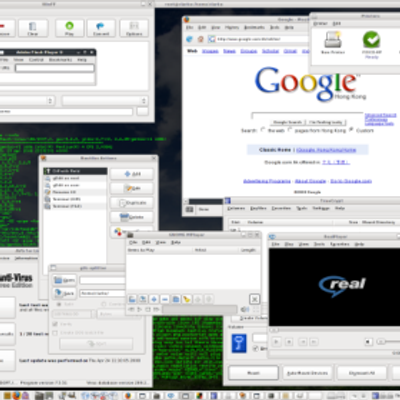
Task: Click the Firefox window icon in the taskbar middle
Action: pyautogui.click(x=128, y=396)
